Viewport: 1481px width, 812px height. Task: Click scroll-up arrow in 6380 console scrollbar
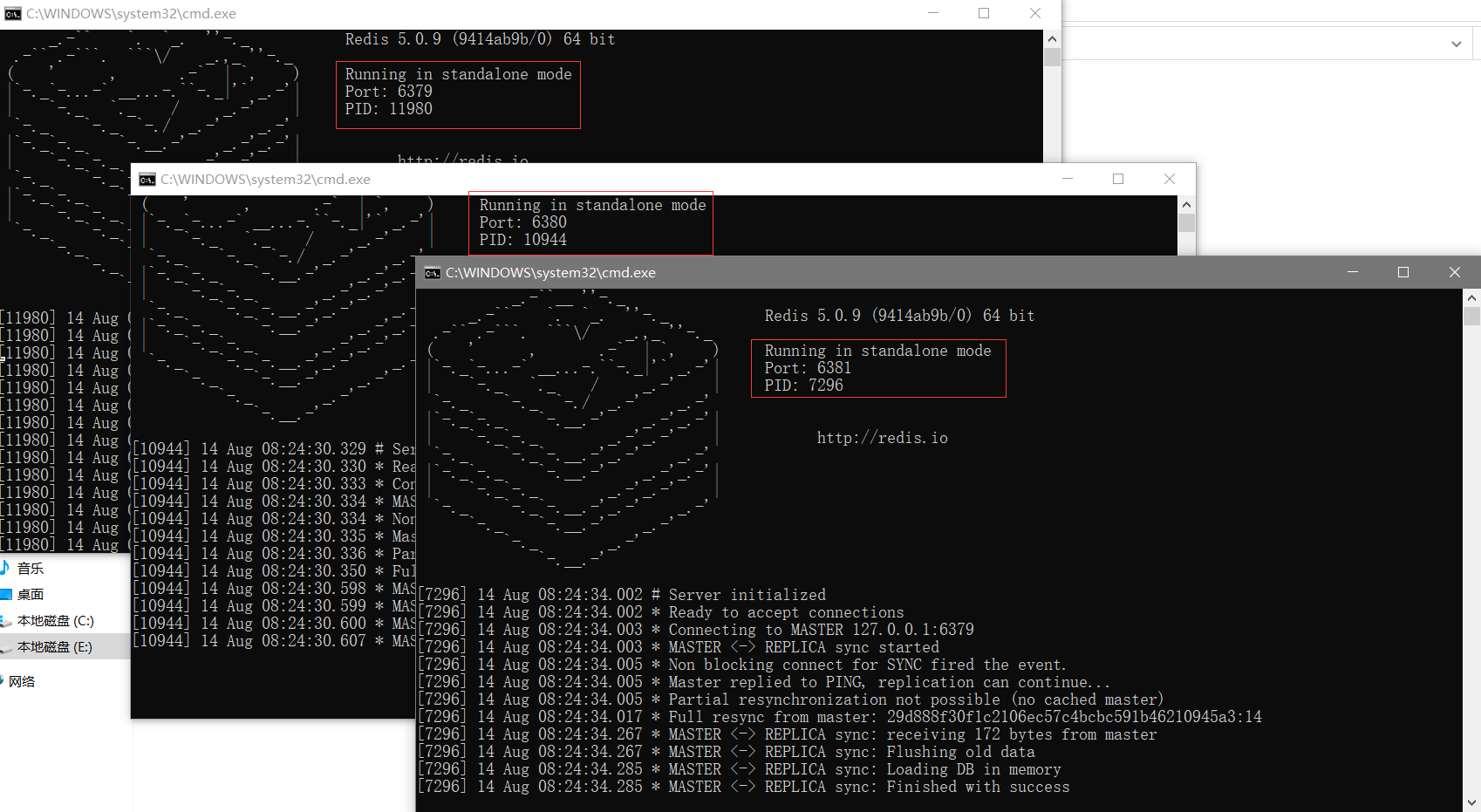point(1186,204)
